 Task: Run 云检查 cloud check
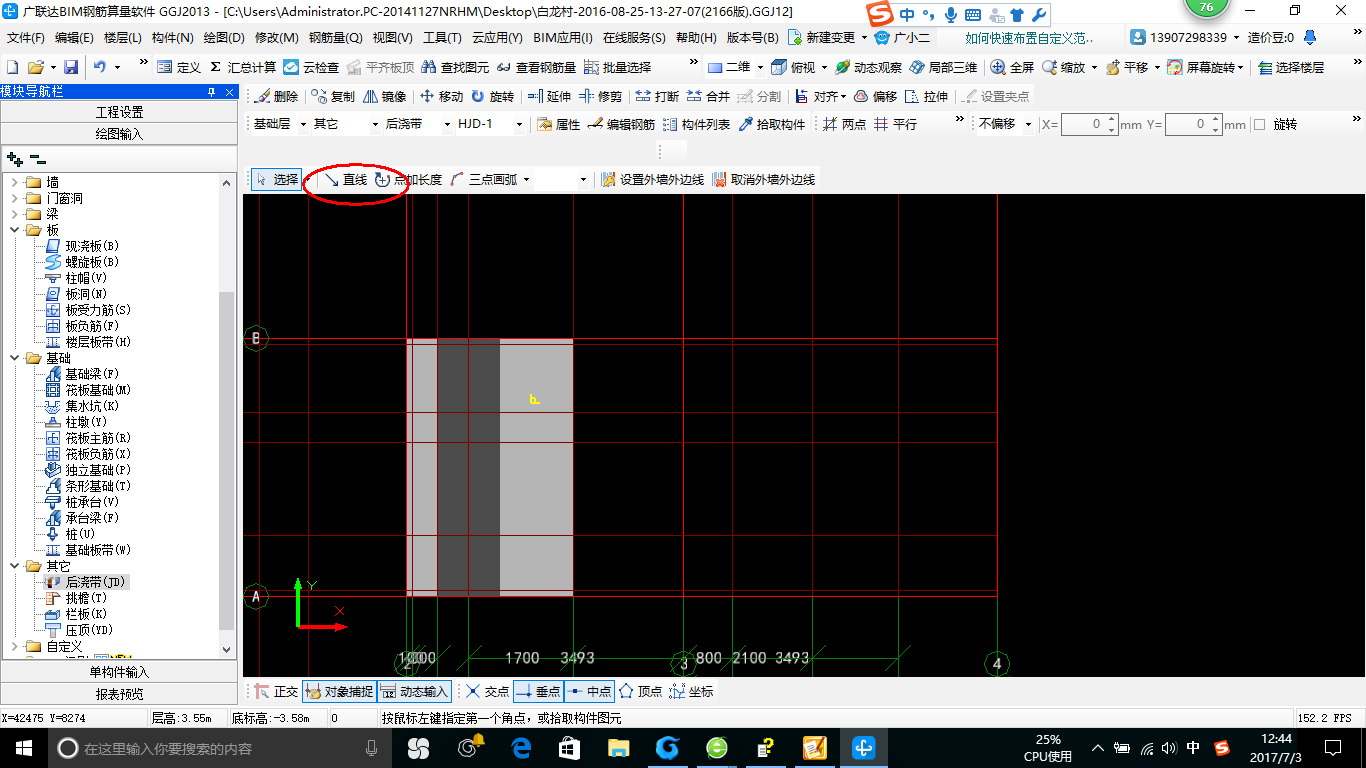pos(311,67)
